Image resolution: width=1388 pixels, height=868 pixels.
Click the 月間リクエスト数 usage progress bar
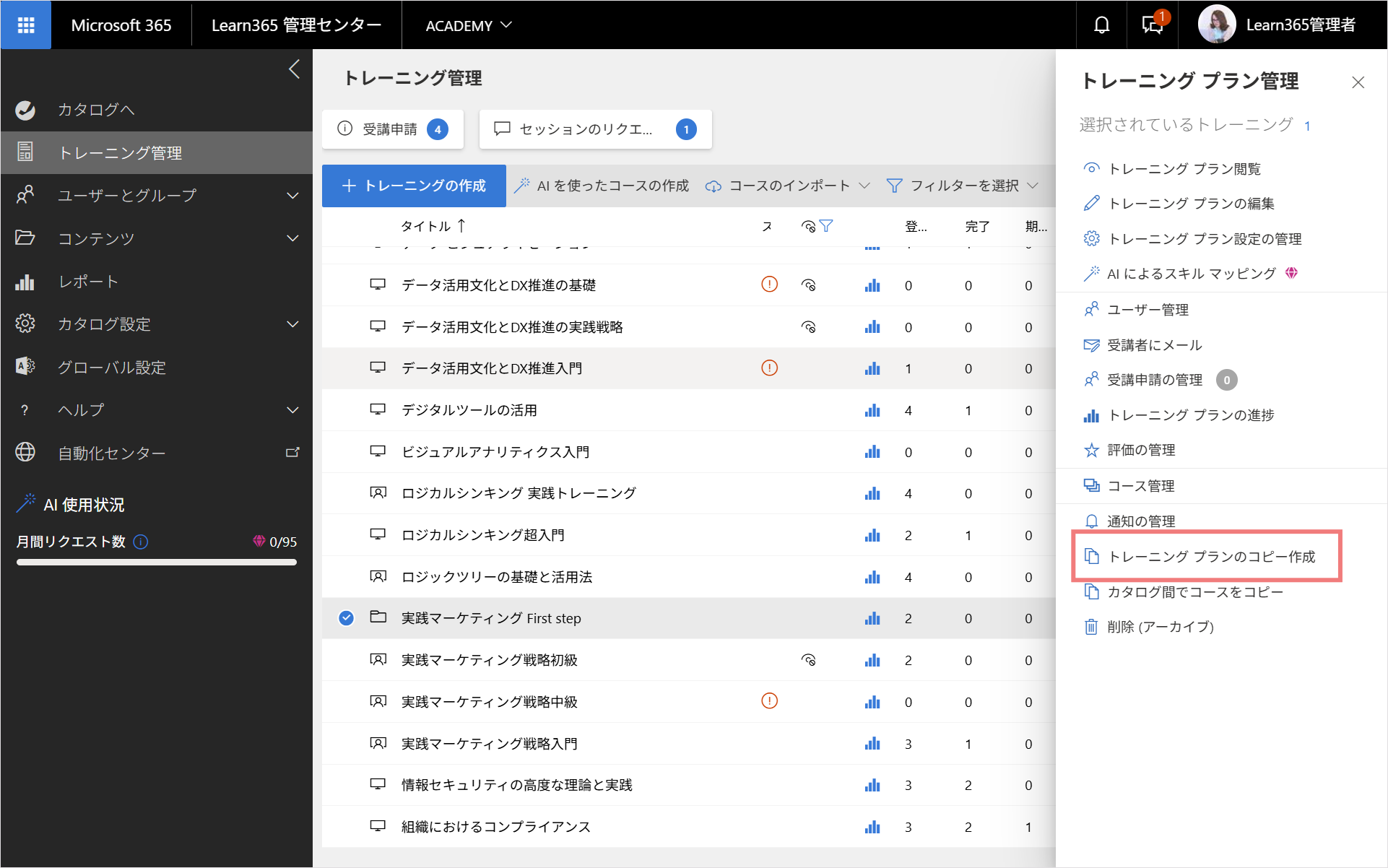[x=157, y=563]
